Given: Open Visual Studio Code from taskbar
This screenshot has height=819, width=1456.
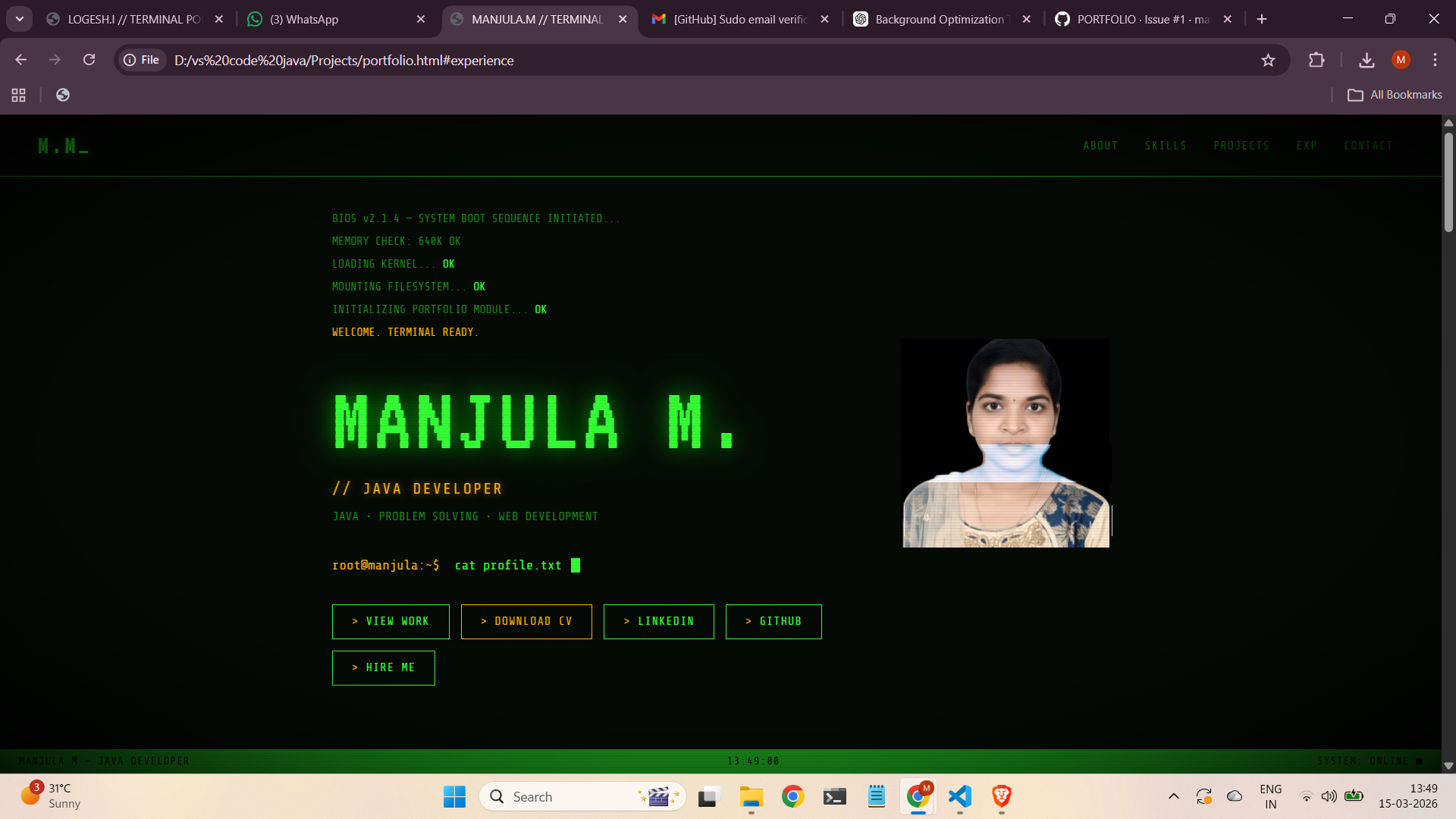Looking at the screenshot, I should click(x=960, y=796).
